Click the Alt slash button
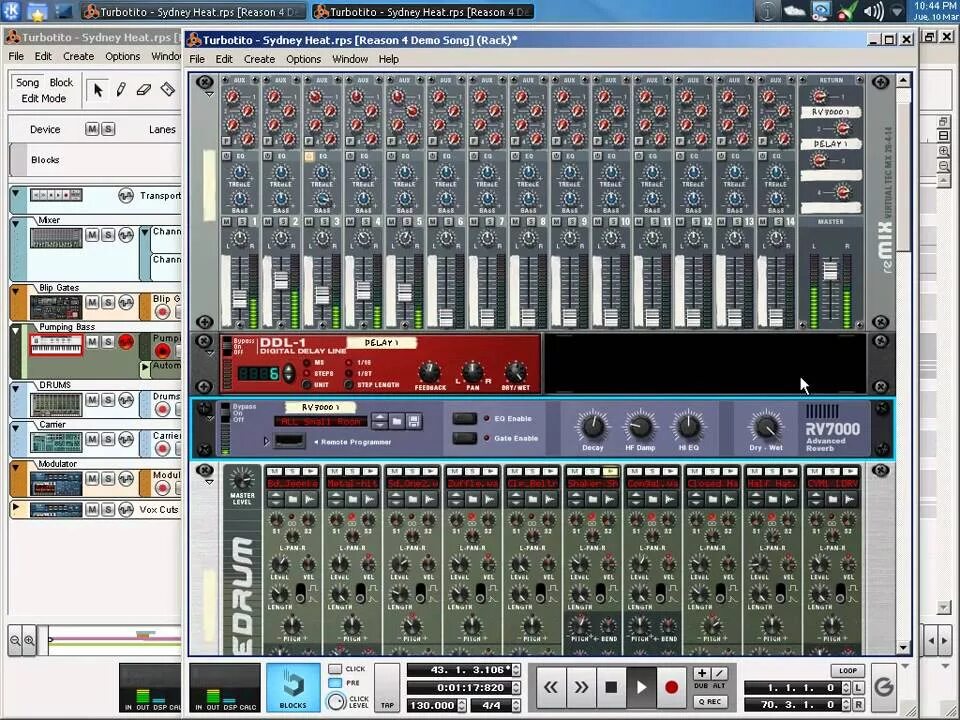 click(x=719, y=673)
